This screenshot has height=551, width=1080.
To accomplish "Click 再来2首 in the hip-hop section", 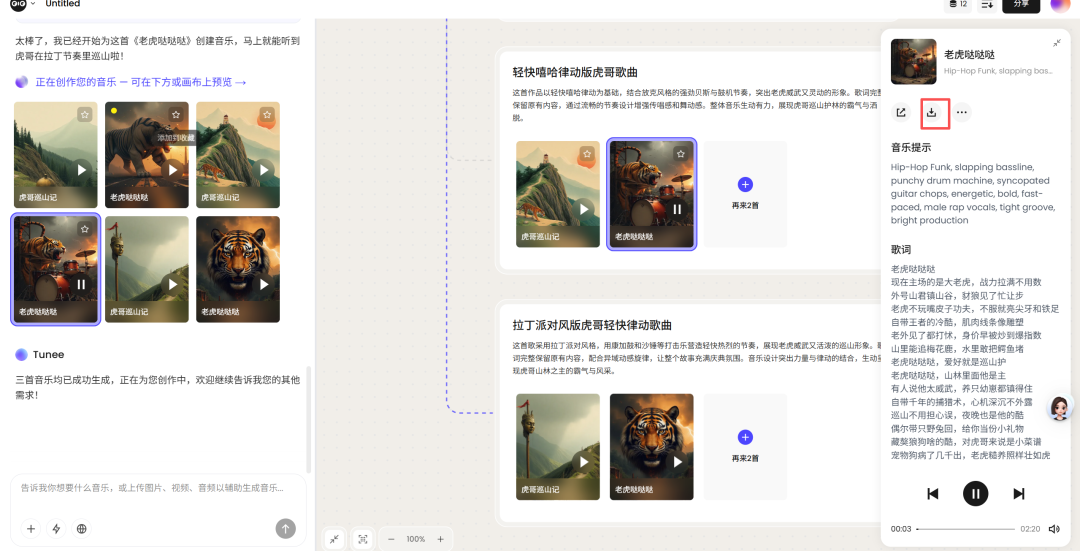I will [745, 194].
